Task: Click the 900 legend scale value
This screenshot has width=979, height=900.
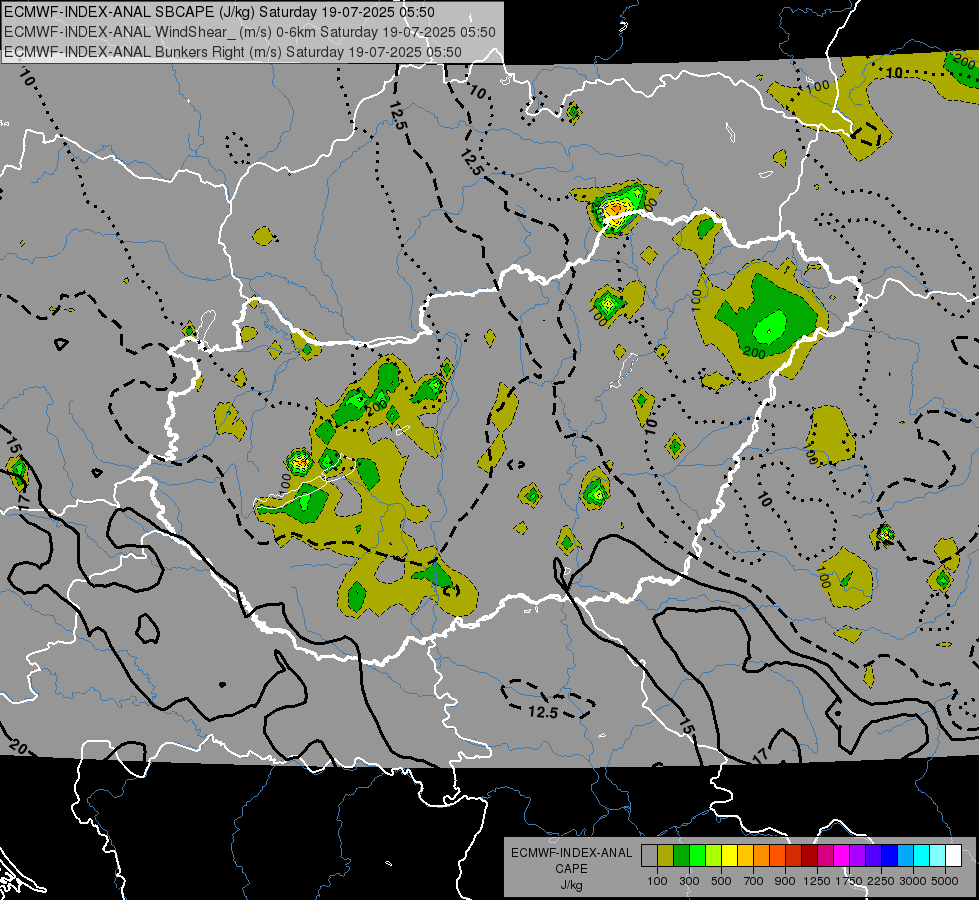Action: [785, 881]
